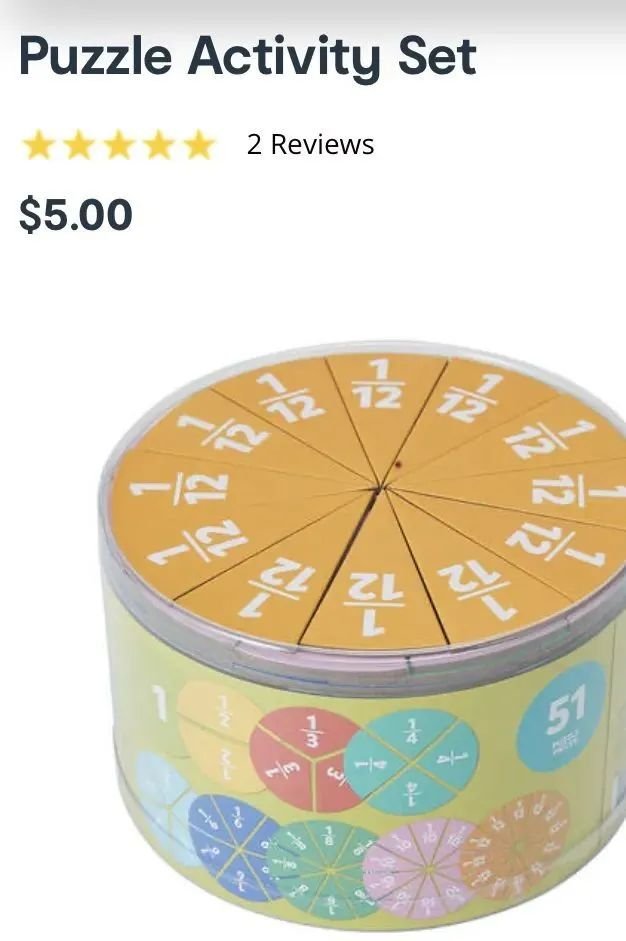Click the center point of the orange fraction lid
This screenshot has height=941, width=626.
378,489
